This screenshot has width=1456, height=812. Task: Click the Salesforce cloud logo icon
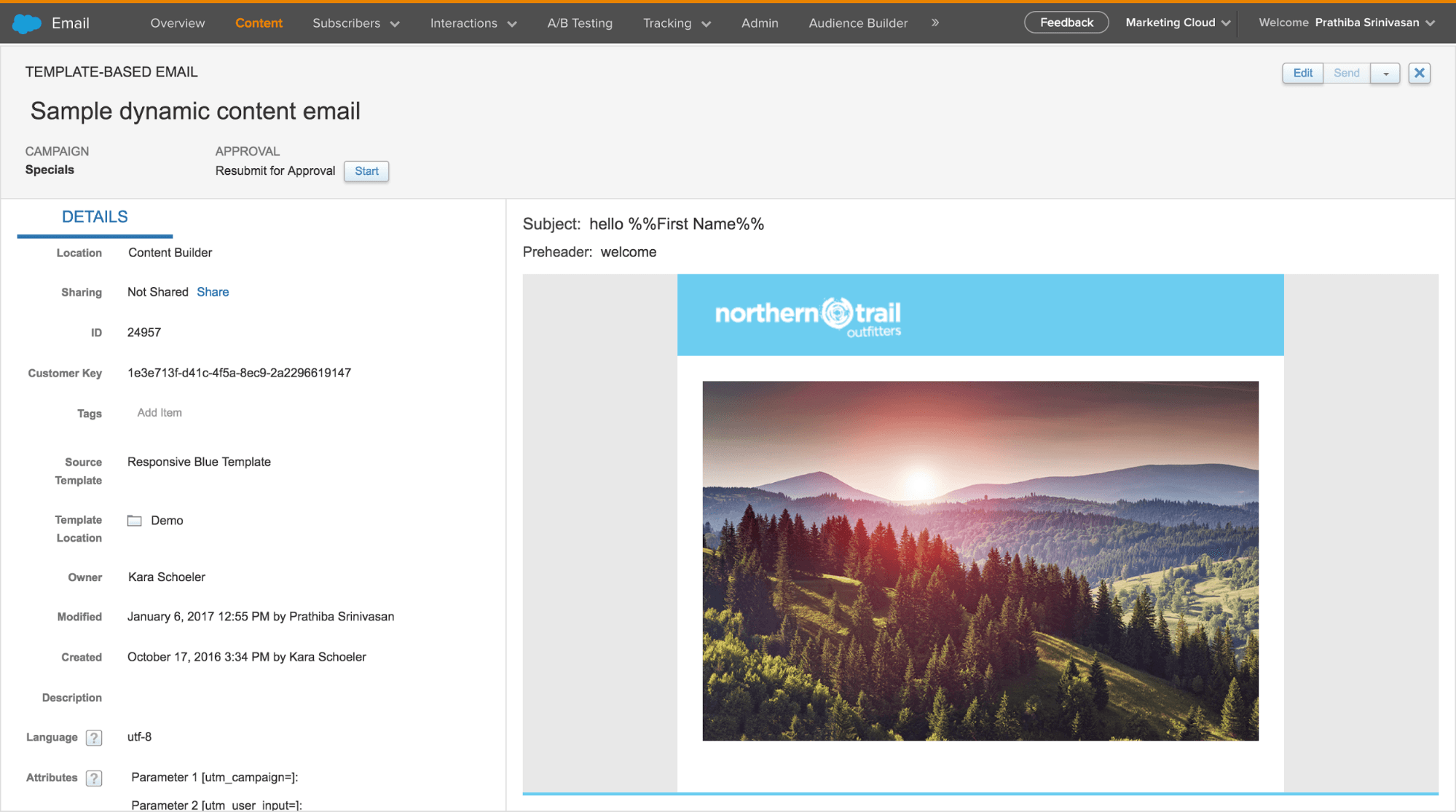(x=27, y=23)
